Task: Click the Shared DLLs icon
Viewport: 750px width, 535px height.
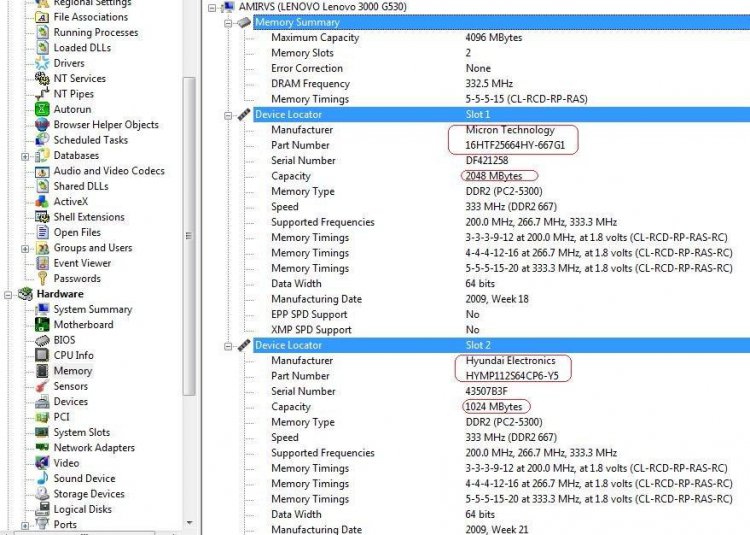Action: click(42, 186)
